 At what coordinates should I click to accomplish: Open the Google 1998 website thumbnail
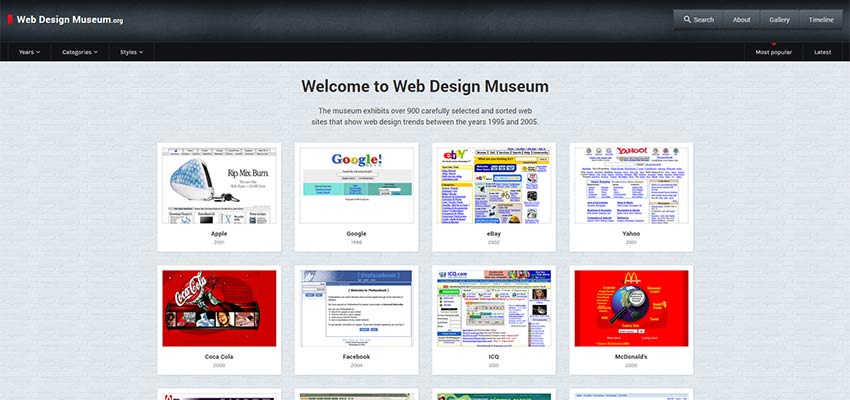click(357, 185)
